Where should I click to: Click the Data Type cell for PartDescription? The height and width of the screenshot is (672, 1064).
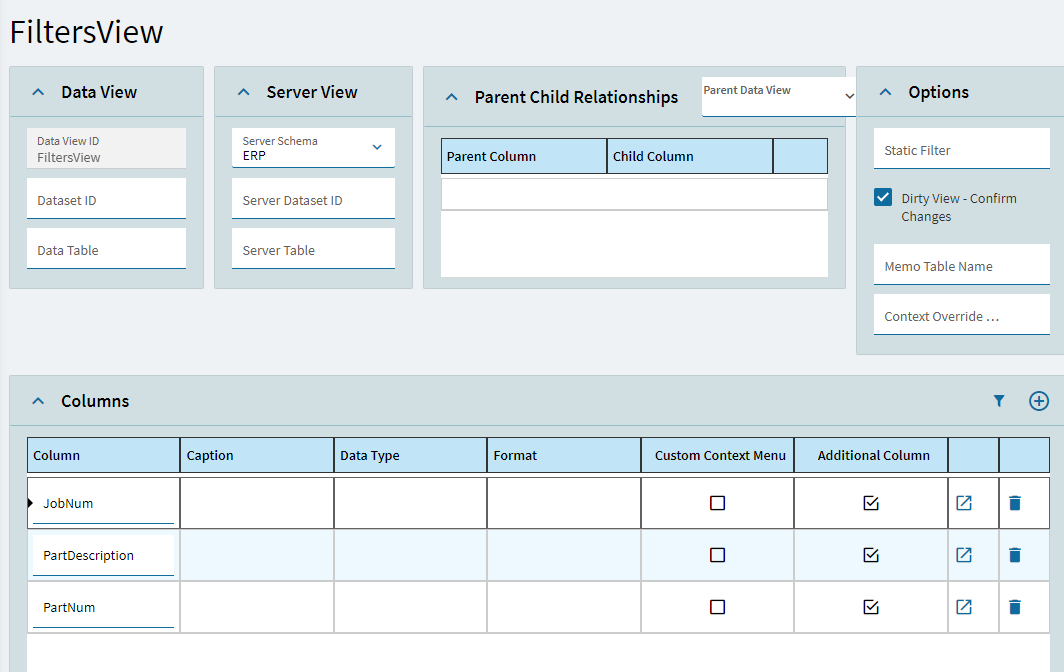(x=411, y=555)
